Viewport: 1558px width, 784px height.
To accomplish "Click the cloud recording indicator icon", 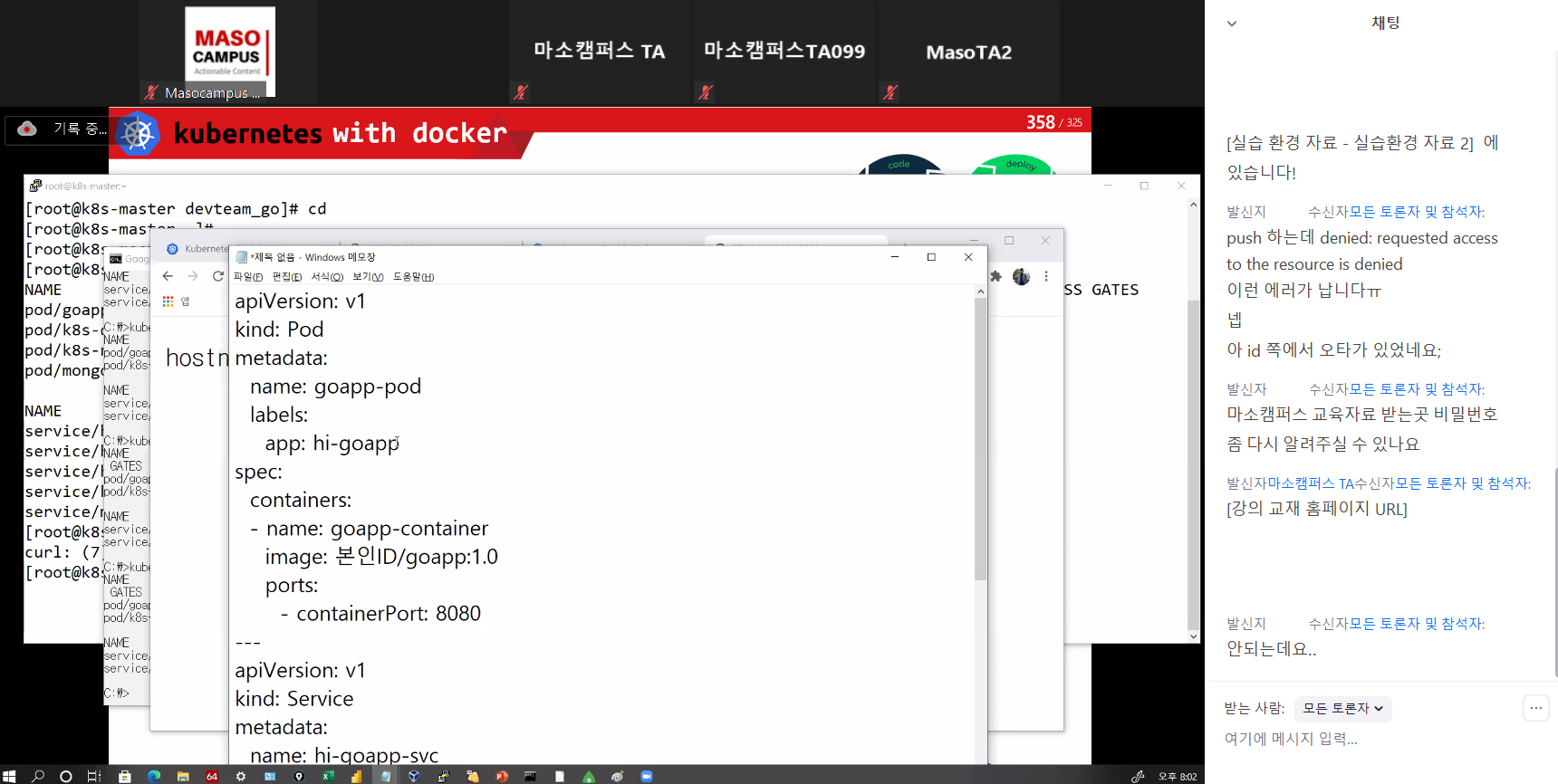I will 27,129.
